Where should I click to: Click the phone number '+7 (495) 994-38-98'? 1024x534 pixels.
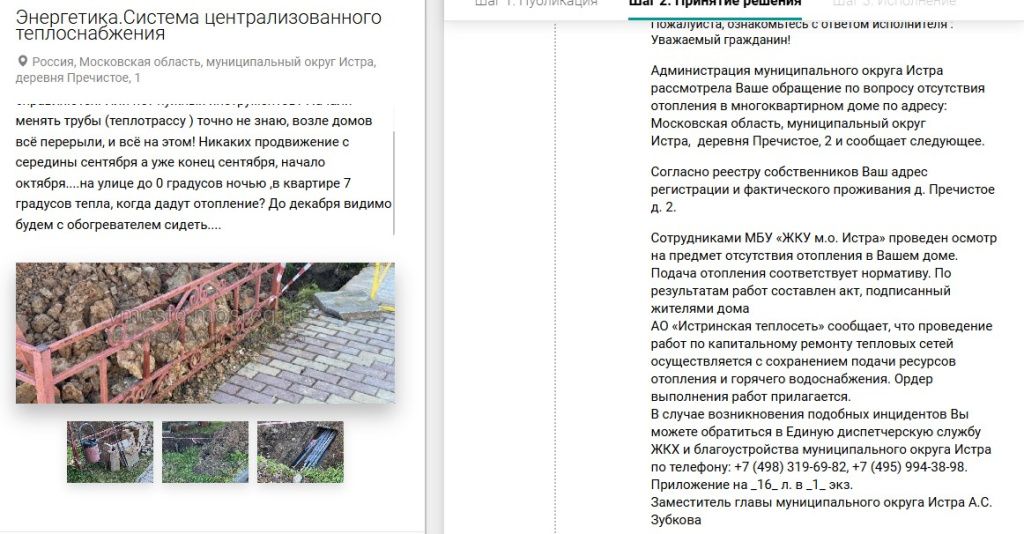[x=909, y=467]
